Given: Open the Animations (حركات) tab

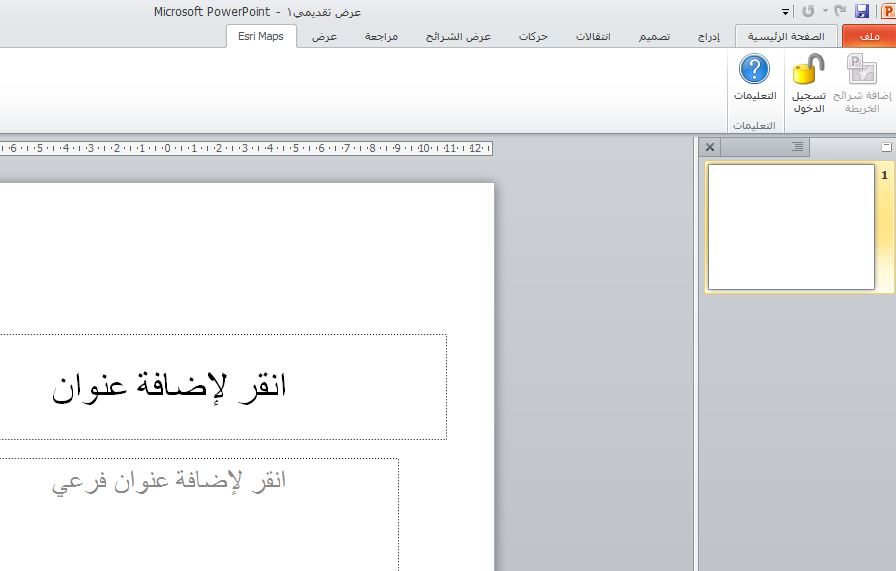Looking at the screenshot, I should (533, 37).
